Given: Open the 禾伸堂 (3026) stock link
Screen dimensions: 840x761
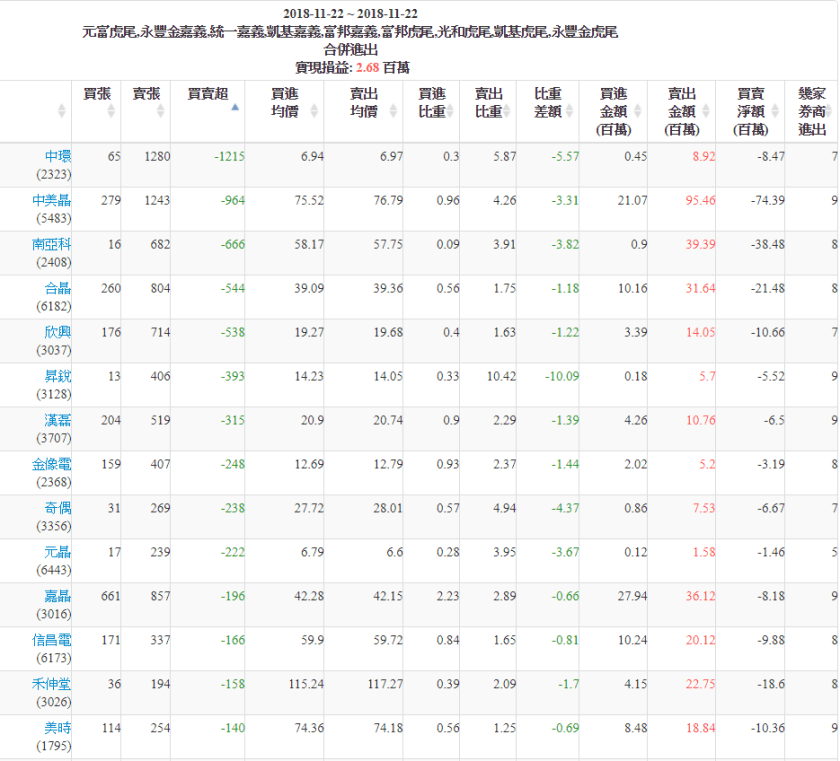Looking at the screenshot, I should tap(52, 685).
